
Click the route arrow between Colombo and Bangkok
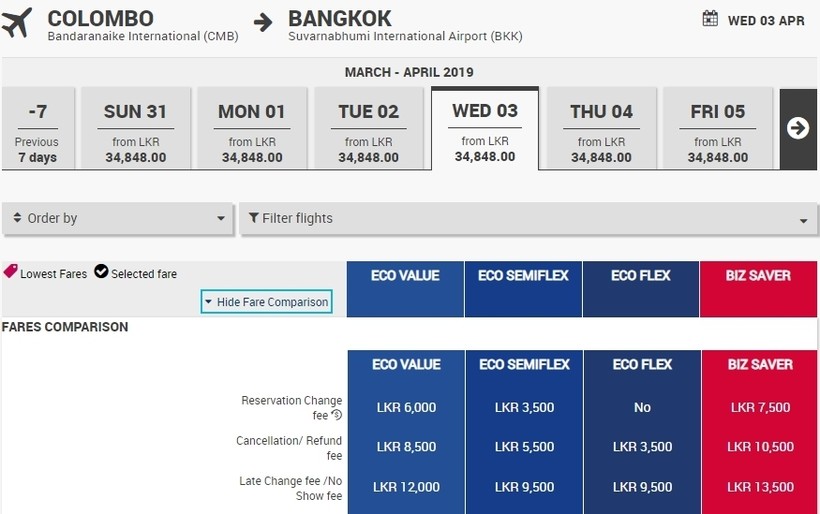[x=263, y=22]
